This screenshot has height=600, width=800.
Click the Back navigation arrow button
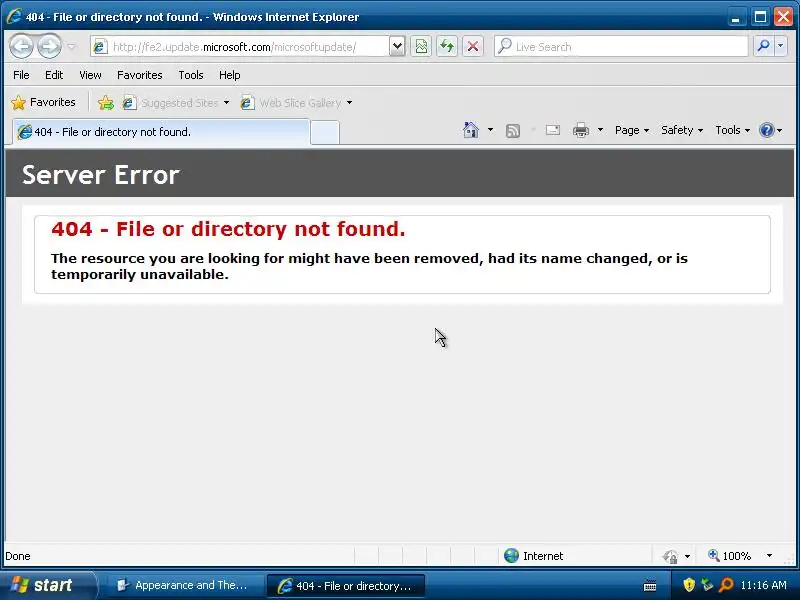pyautogui.click(x=21, y=46)
